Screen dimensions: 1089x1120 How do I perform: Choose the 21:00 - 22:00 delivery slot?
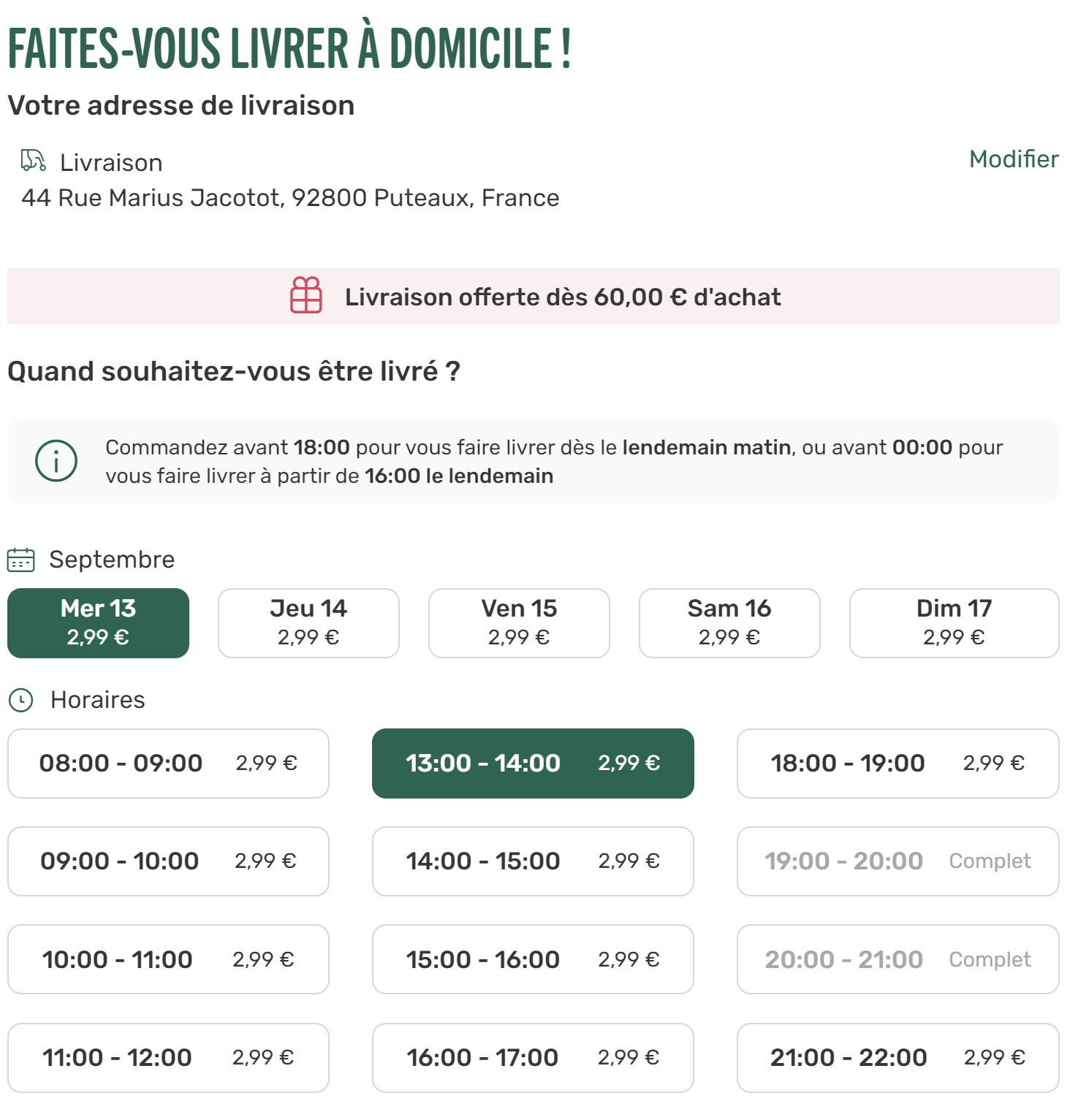click(x=898, y=1058)
